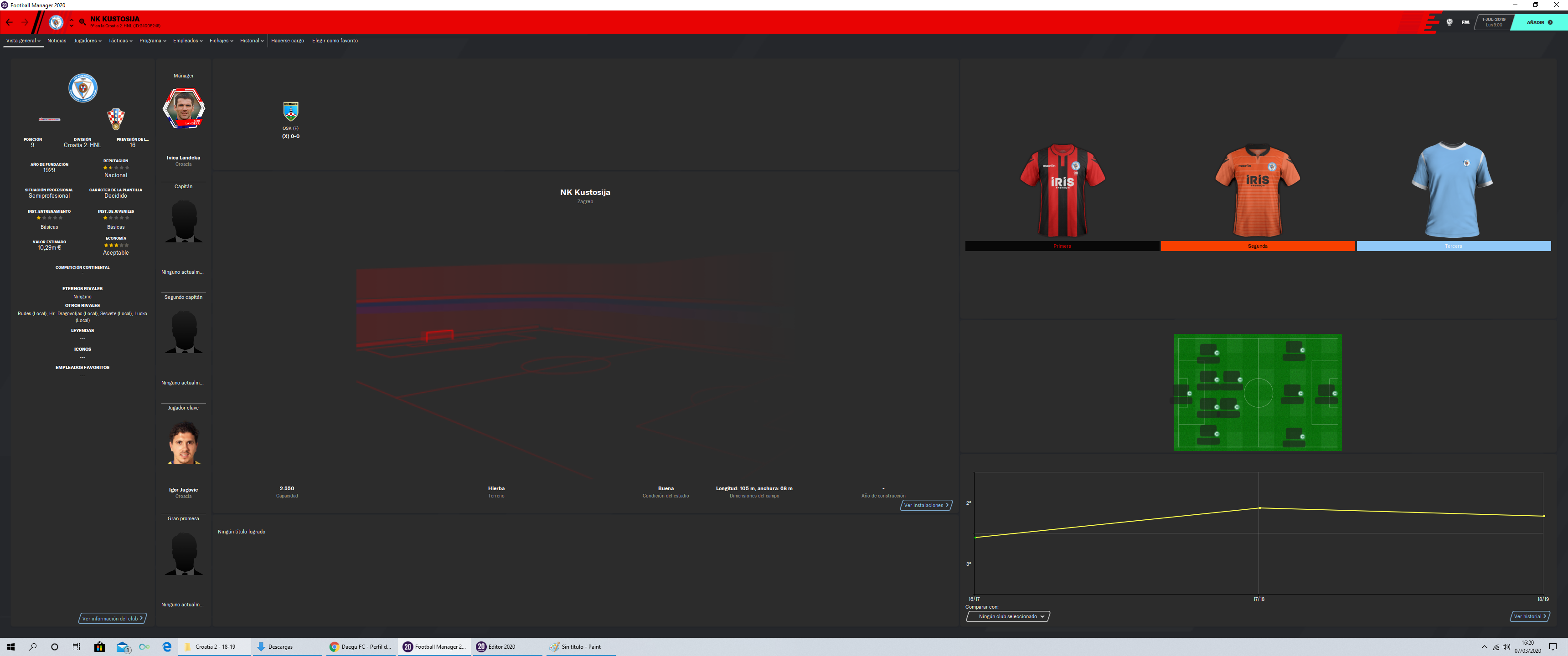Click the 2.550 capacity value

(287, 489)
